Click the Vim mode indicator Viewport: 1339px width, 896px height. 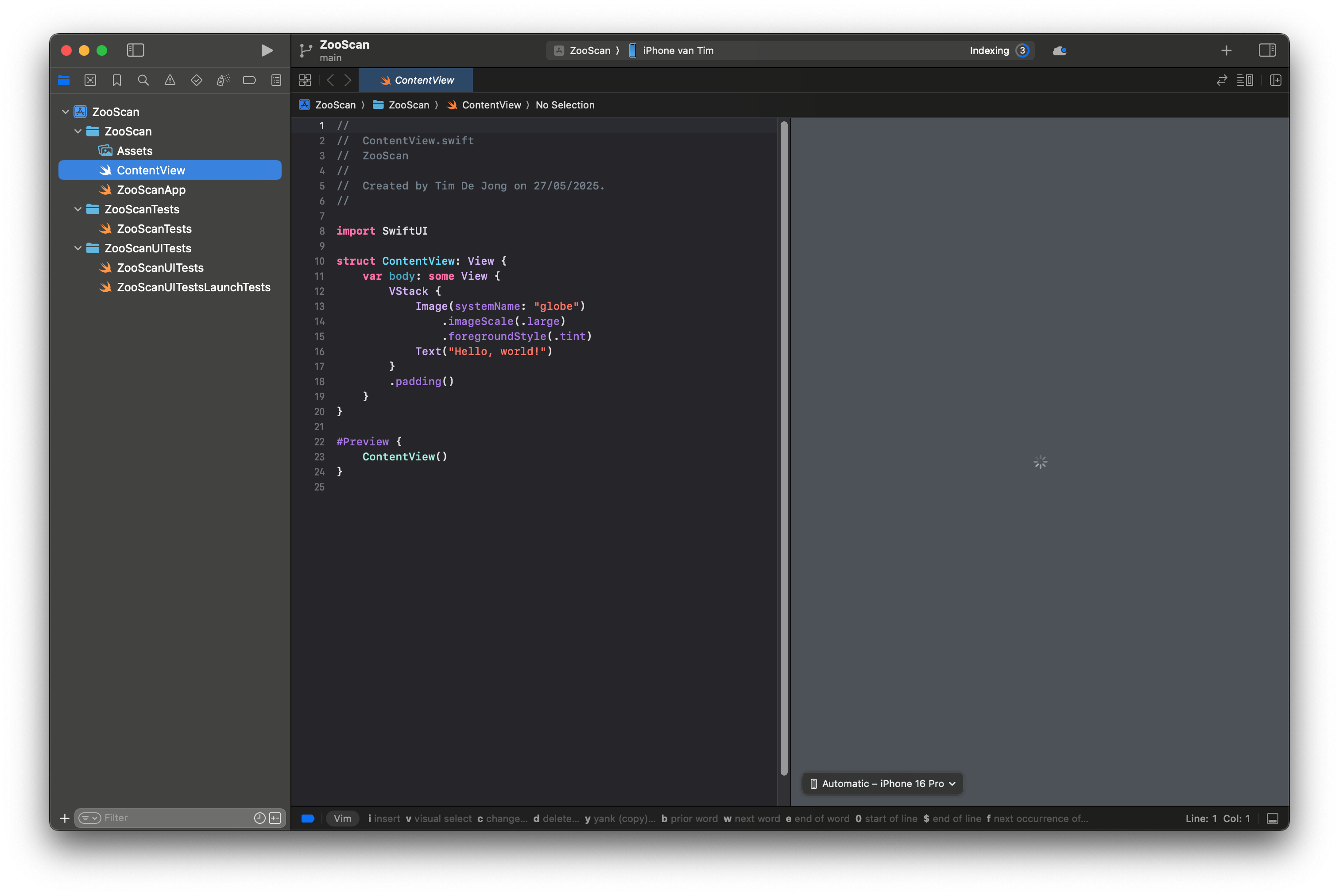(342, 818)
